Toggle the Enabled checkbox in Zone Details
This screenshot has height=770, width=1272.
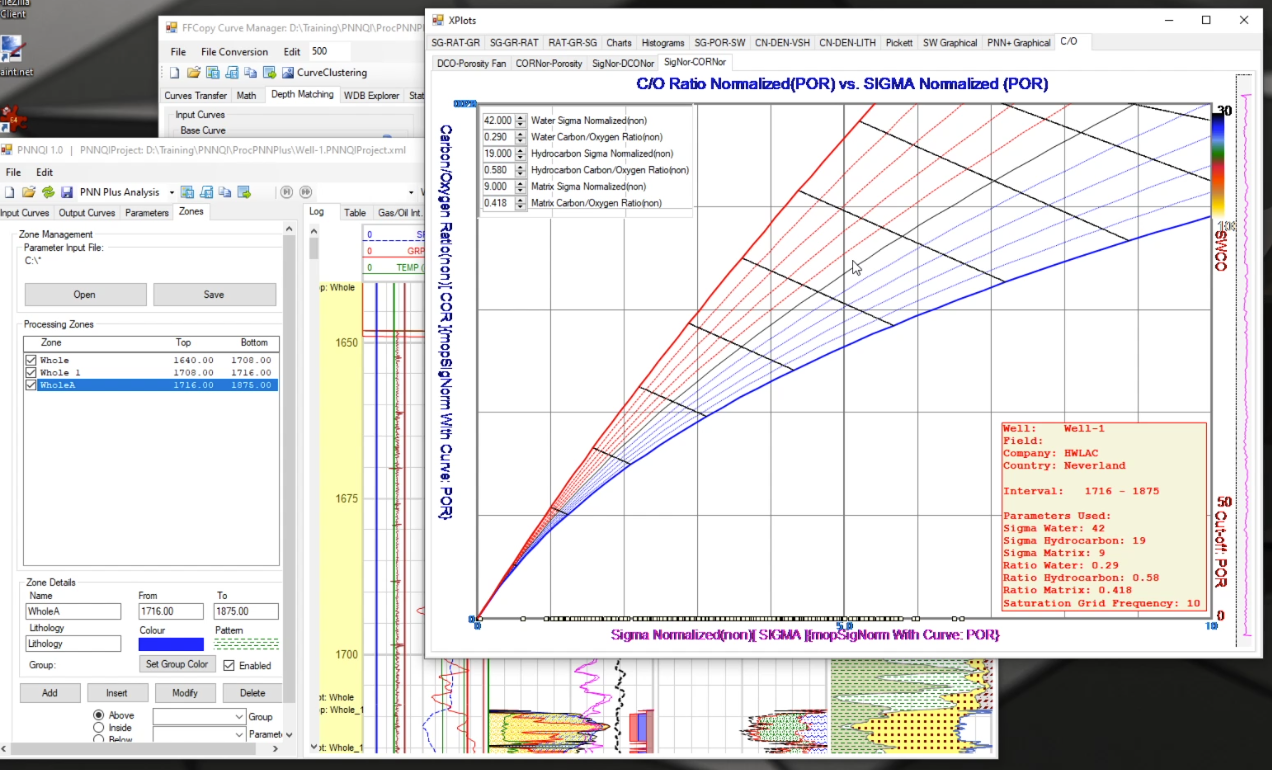(x=230, y=665)
